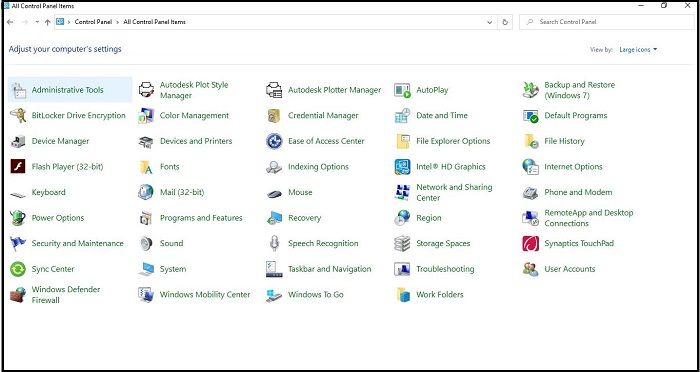Click 'All Control Panel Items' breadcrumb
700x372 pixels.
click(154, 22)
